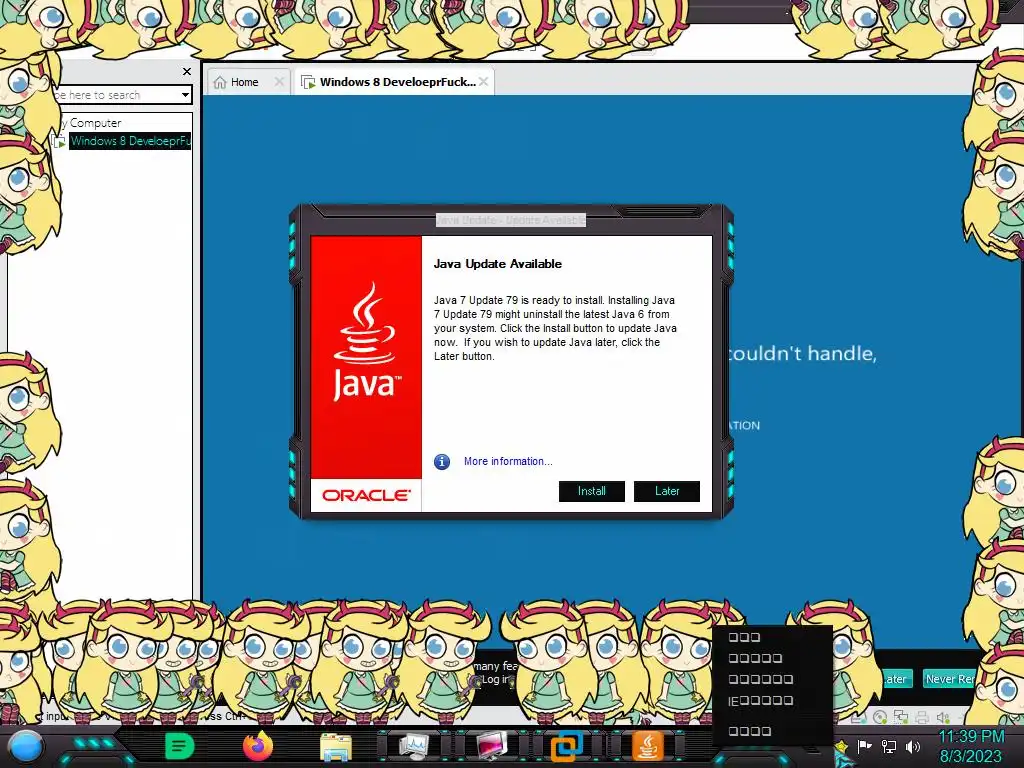Switch to Java Update on the taskbar
This screenshot has height=768, width=1024.
(647, 746)
